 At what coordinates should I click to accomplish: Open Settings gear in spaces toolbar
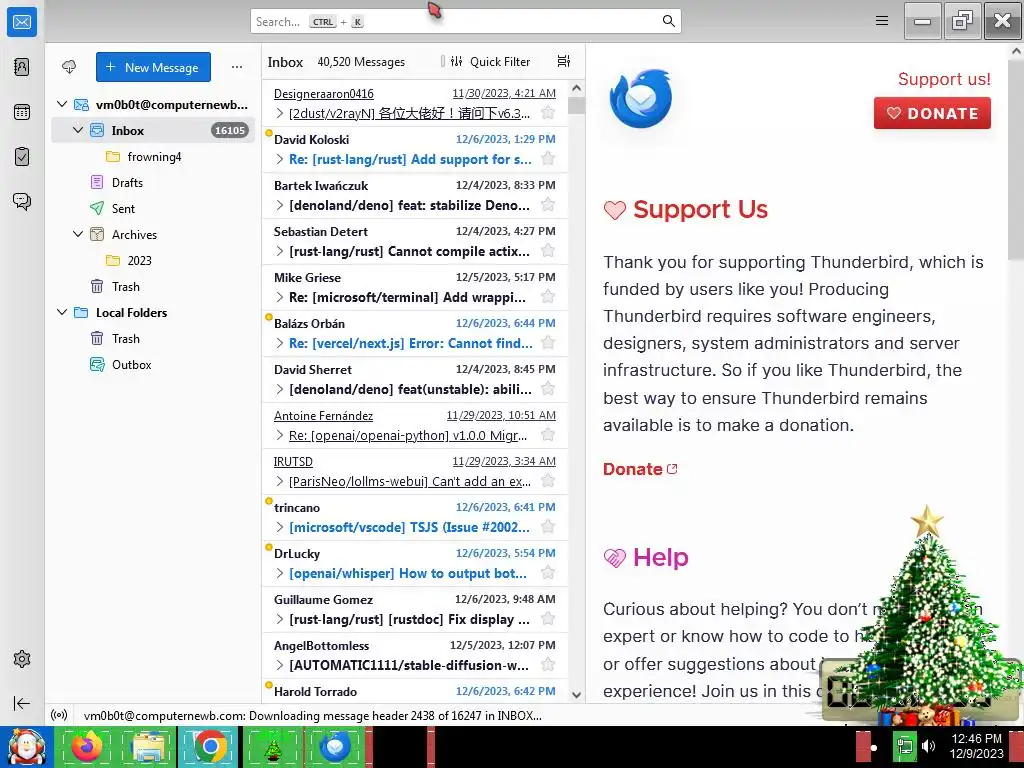coord(22,659)
